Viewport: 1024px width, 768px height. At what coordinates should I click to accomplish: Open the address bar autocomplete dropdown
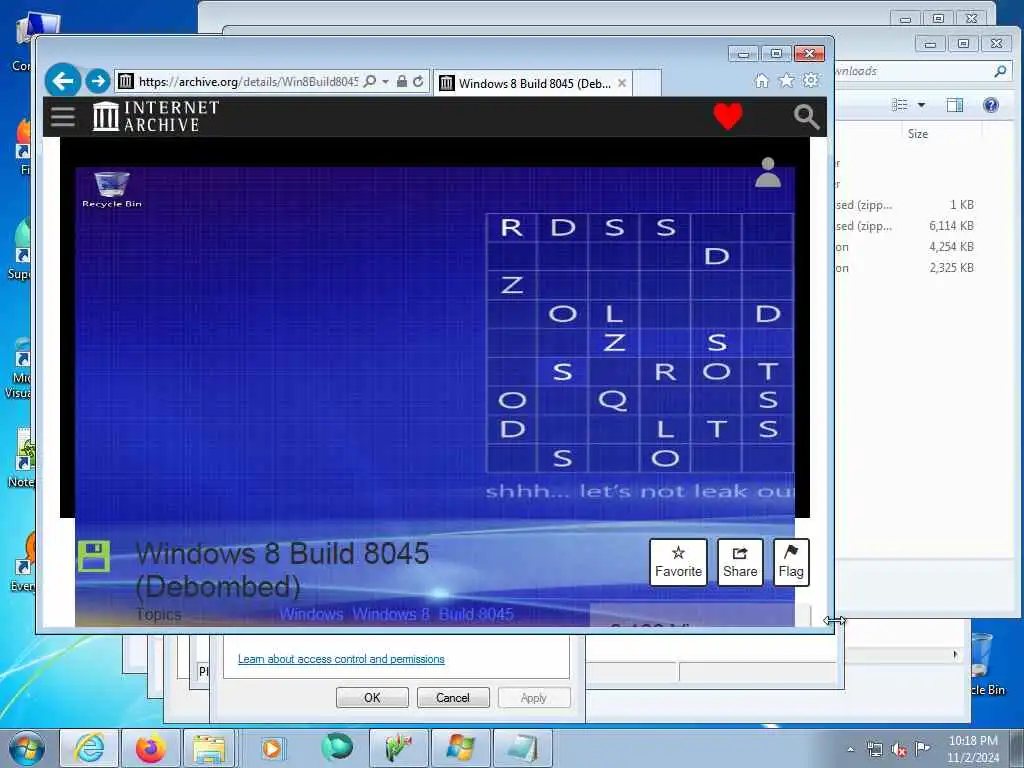pos(385,82)
